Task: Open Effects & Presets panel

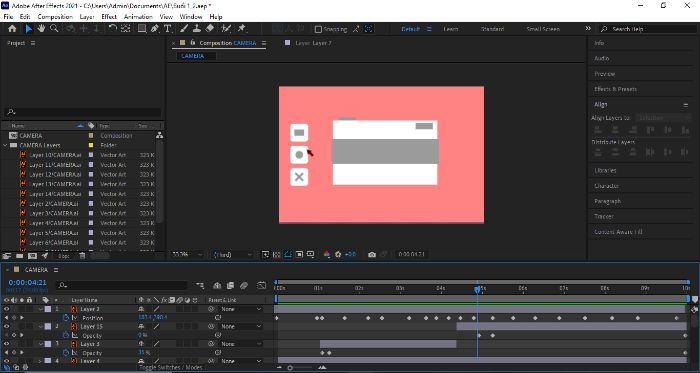Action: click(x=615, y=89)
